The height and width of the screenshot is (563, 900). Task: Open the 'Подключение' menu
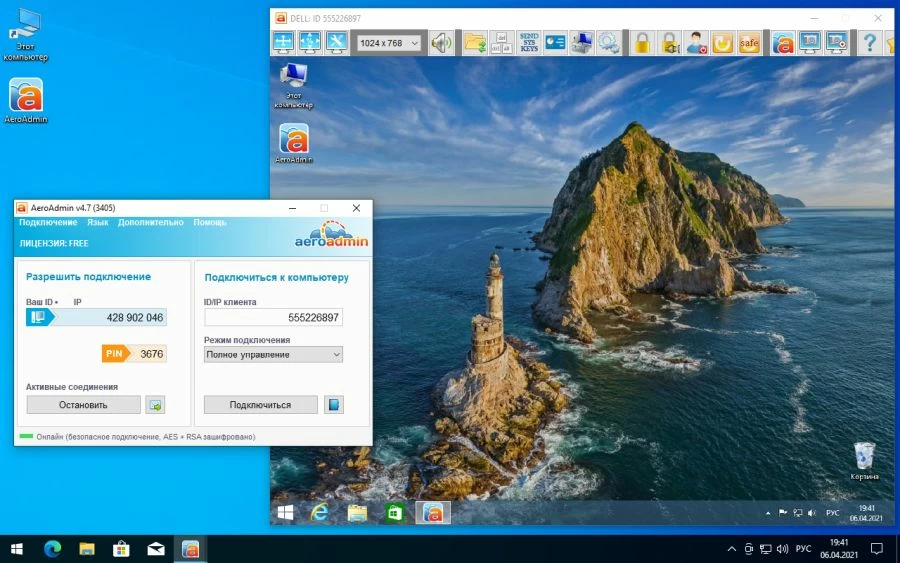click(x=48, y=222)
